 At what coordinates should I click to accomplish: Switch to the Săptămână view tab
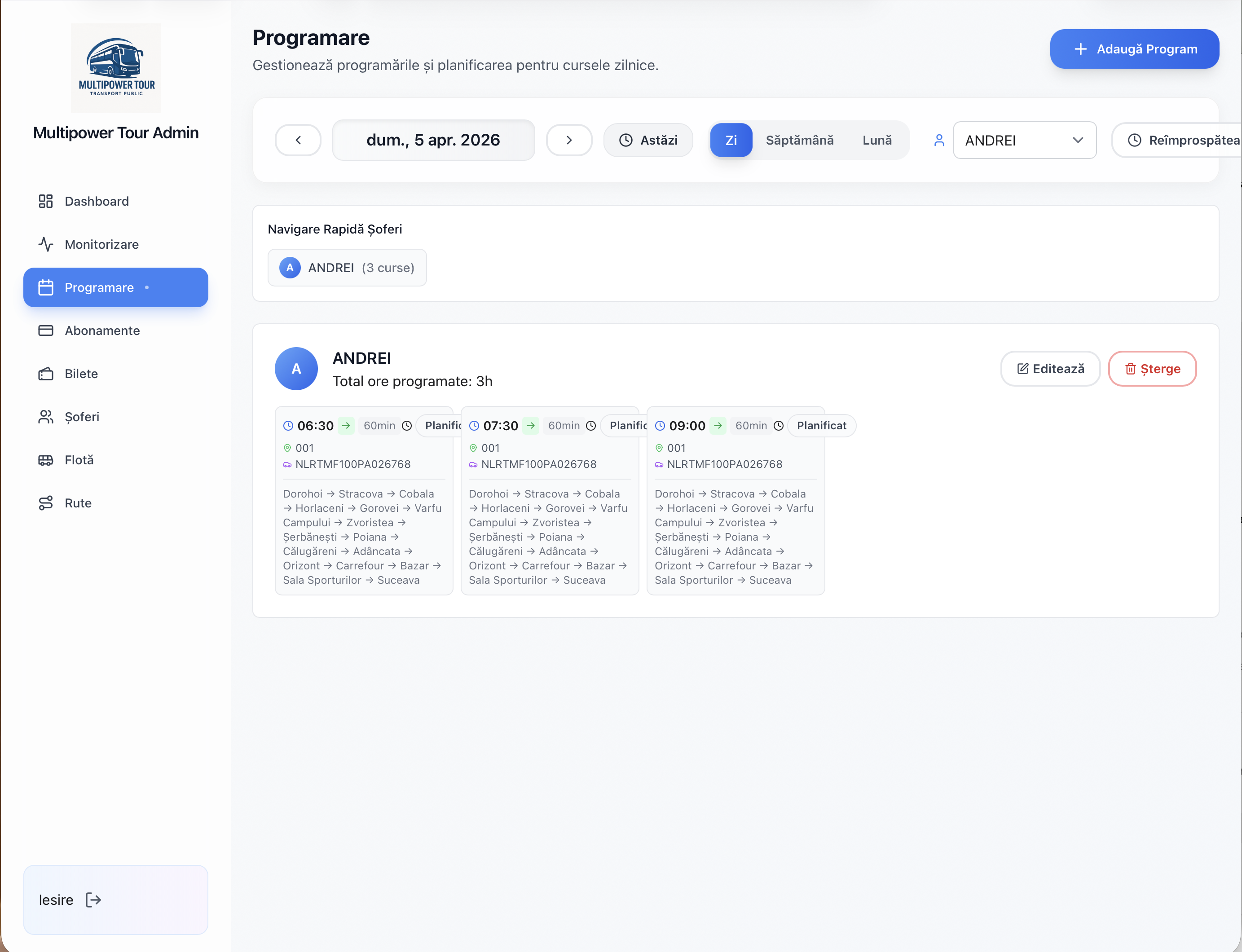coord(799,140)
